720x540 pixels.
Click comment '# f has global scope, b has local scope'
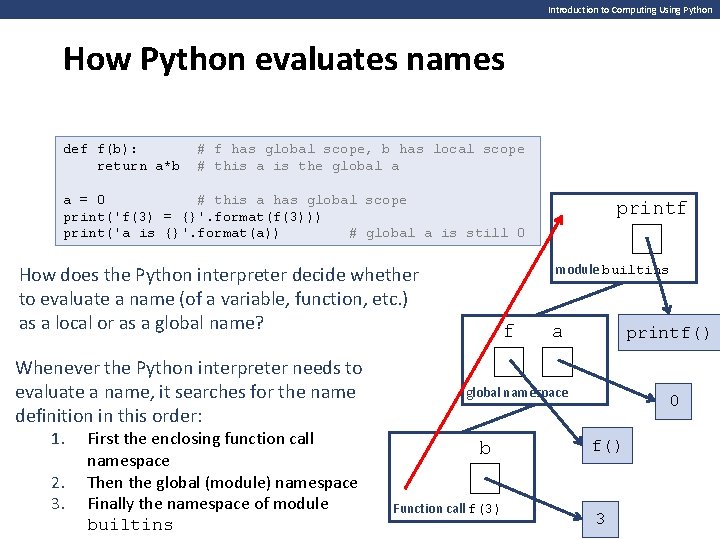pyautogui.click(x=360, y=149)
